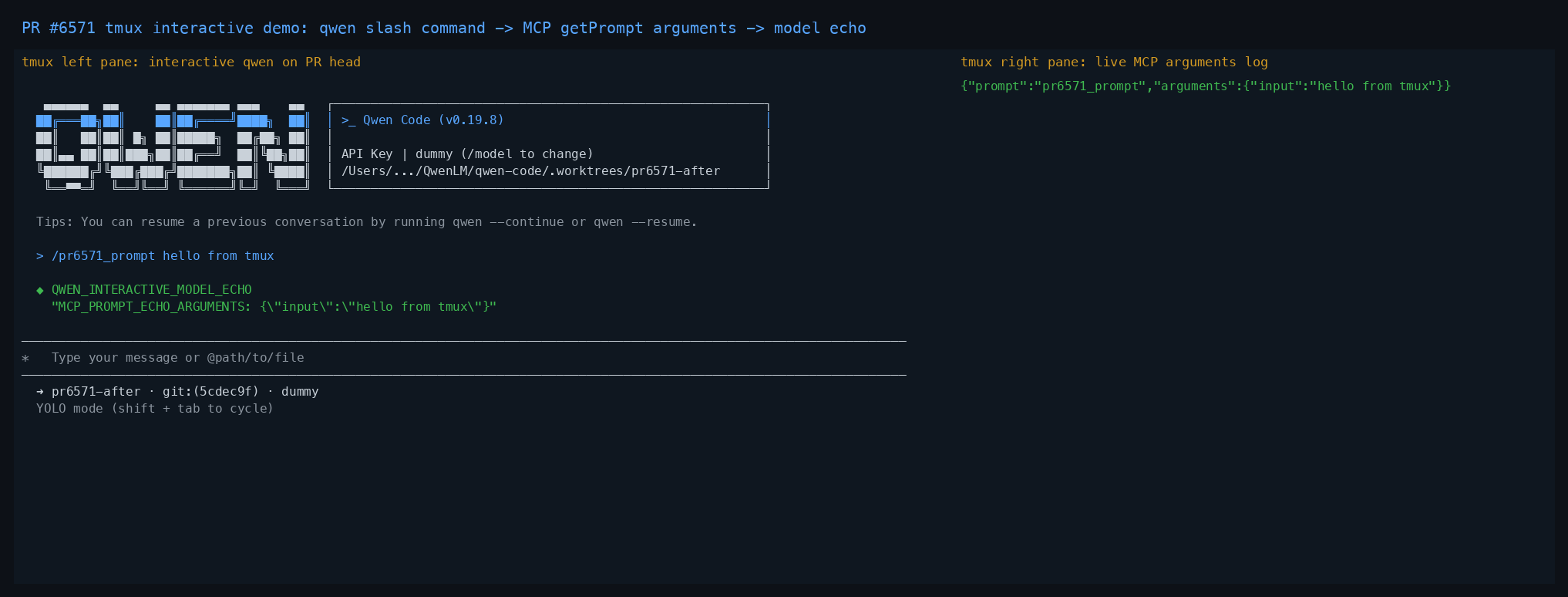Click the arrow before pr6571-after in the status line
1568x597 pixels.
pos(40,392)
